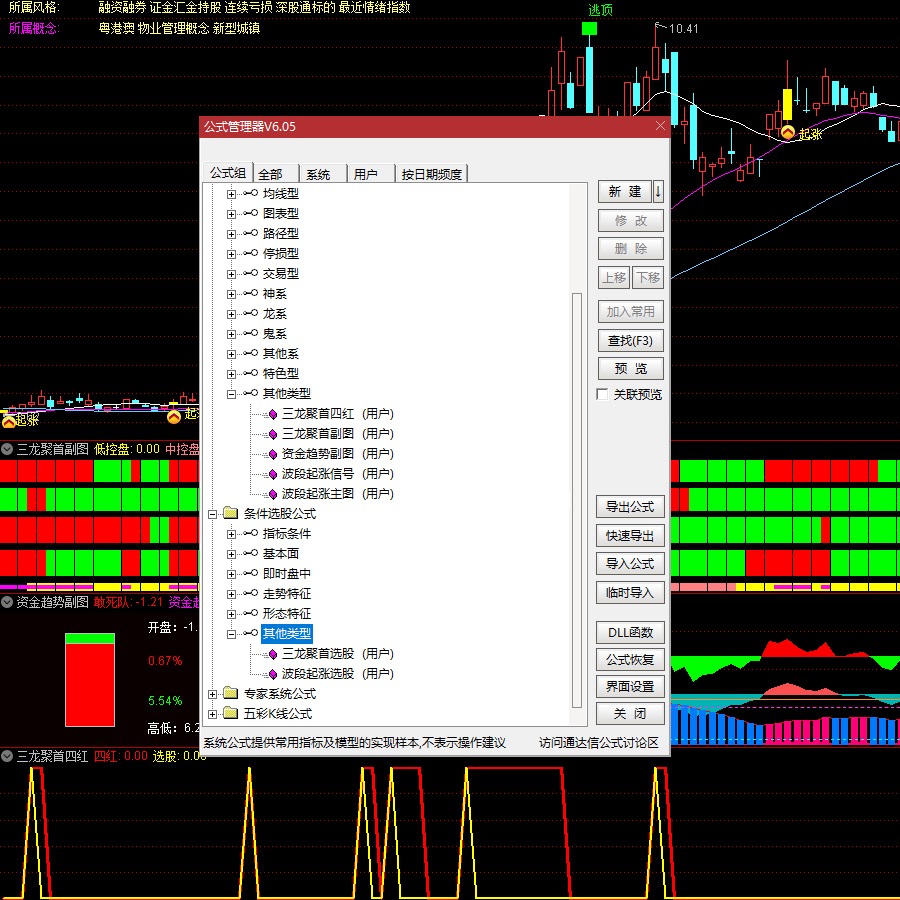Enable the 关联预览 checkbox
This screenshot has width=900, height=900.
click(x=602, y=395)
